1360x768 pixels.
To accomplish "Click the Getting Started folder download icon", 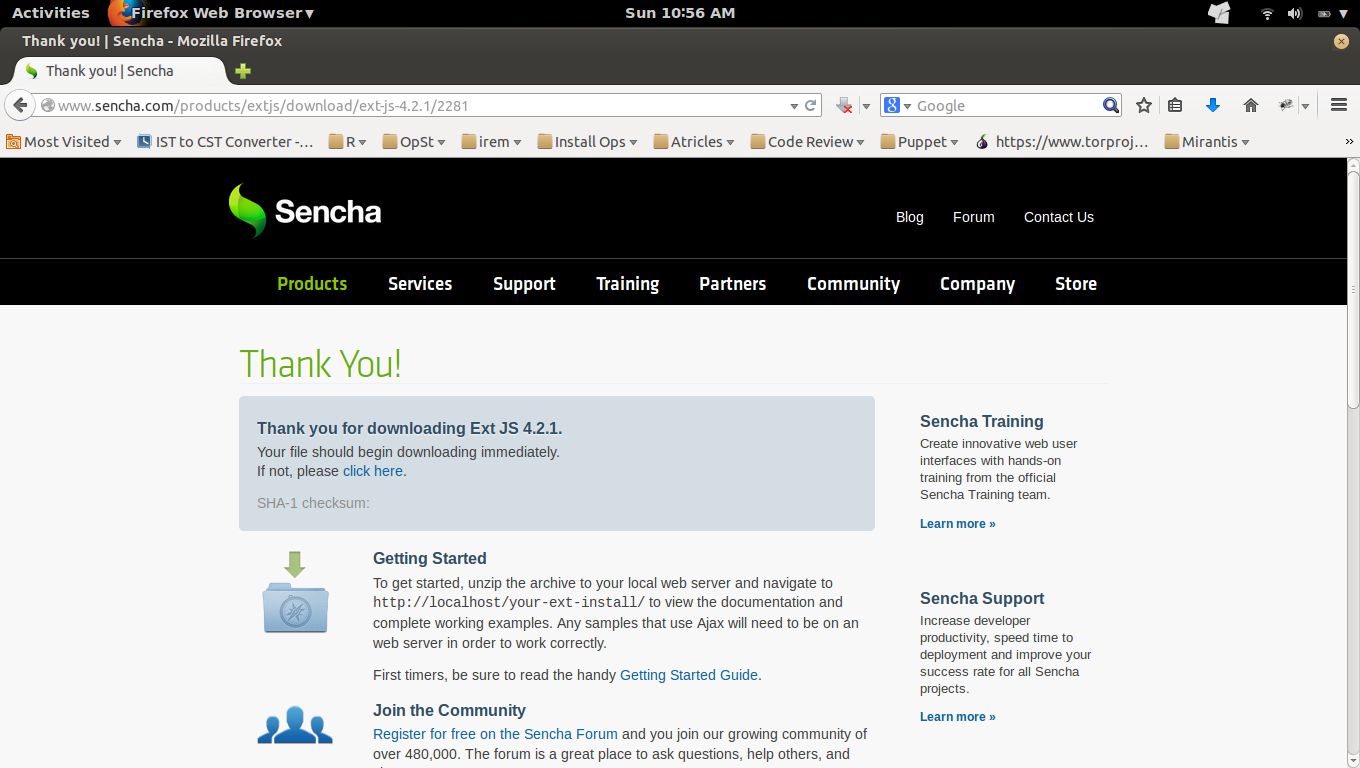I will coord(296,592).
